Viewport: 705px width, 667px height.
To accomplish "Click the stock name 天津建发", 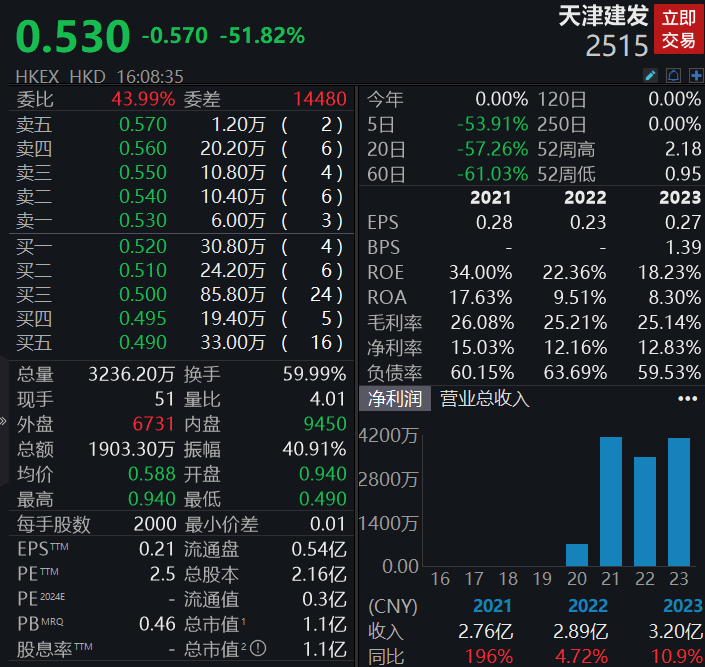I will tap(603, 16).
